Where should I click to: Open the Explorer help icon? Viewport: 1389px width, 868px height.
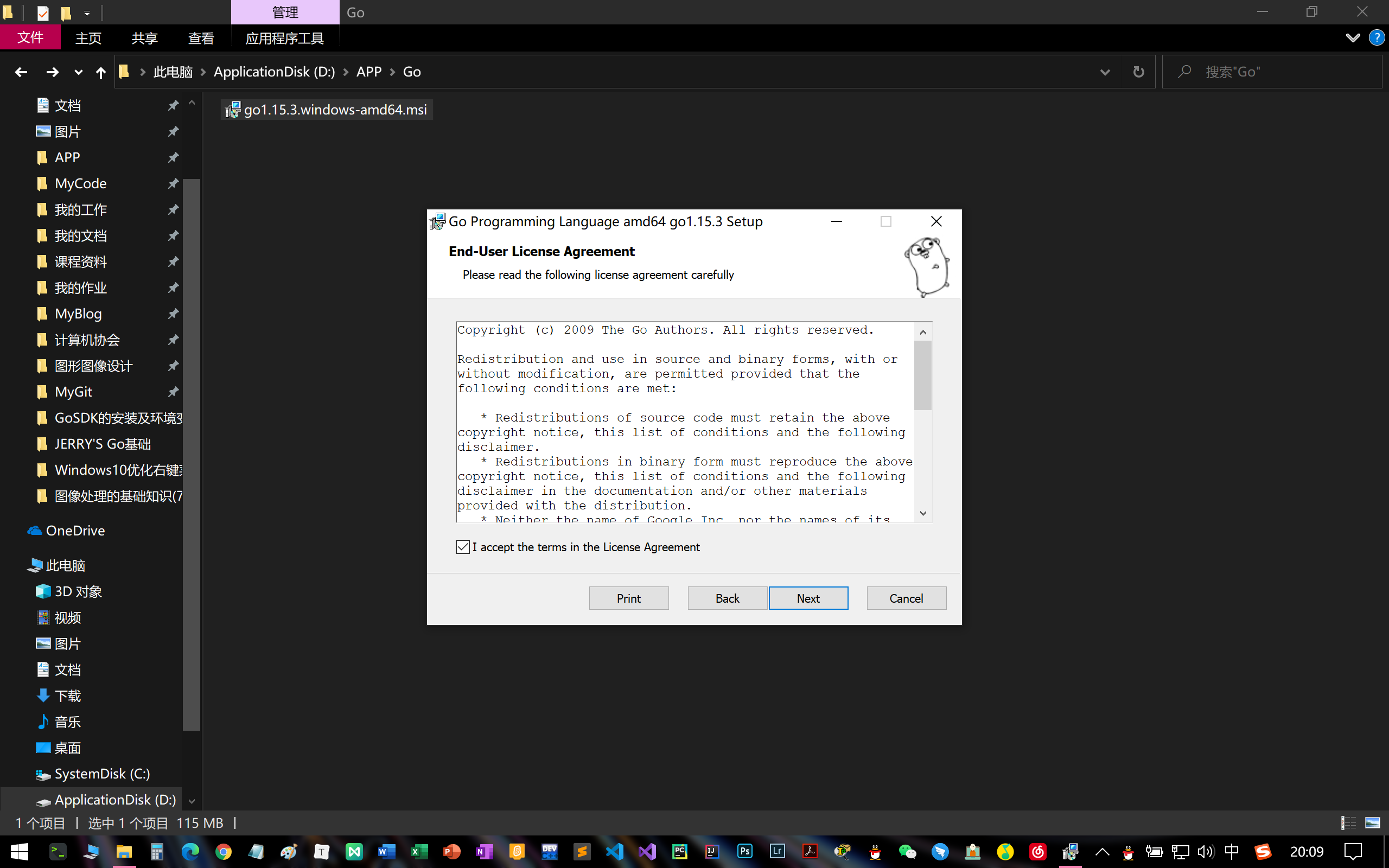click(x=1377, y=38)
